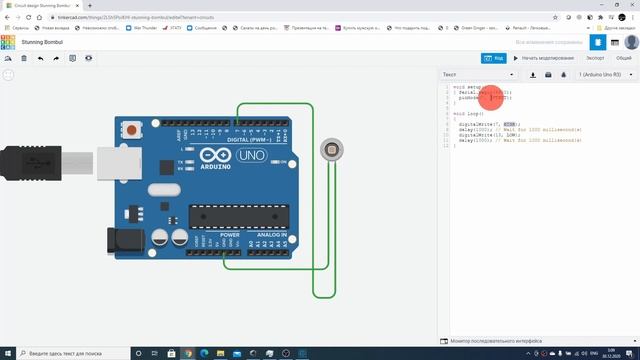Go back in browser history
Screen dimensions: 640x360
coord(7,18)
